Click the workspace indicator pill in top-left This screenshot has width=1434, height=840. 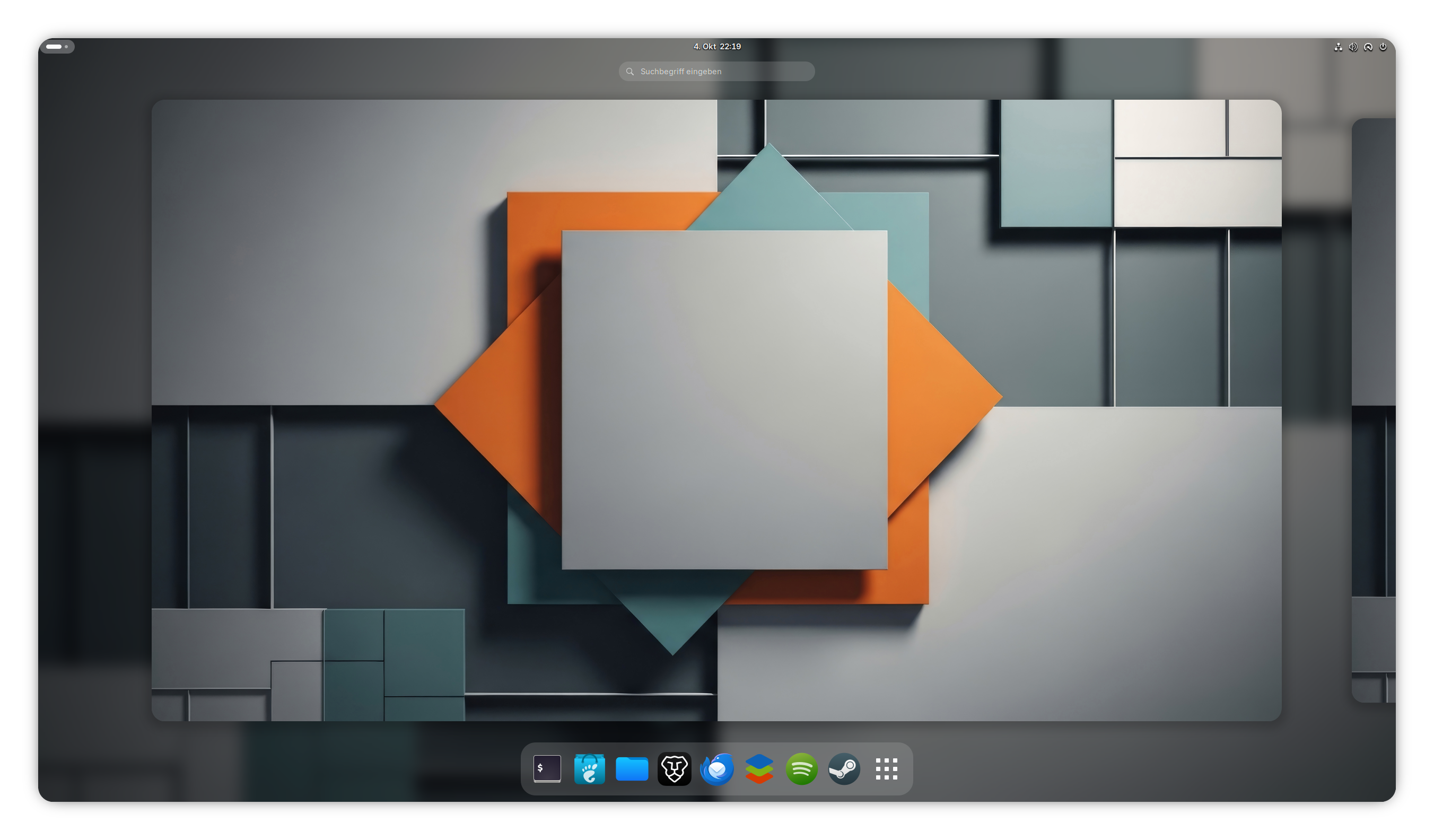pos(57,47)
